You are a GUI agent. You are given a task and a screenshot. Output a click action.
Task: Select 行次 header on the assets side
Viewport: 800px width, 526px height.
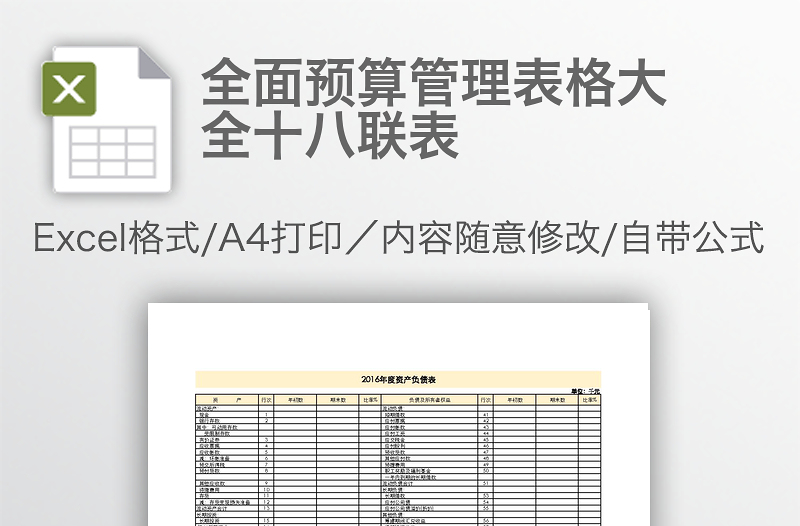266,400
